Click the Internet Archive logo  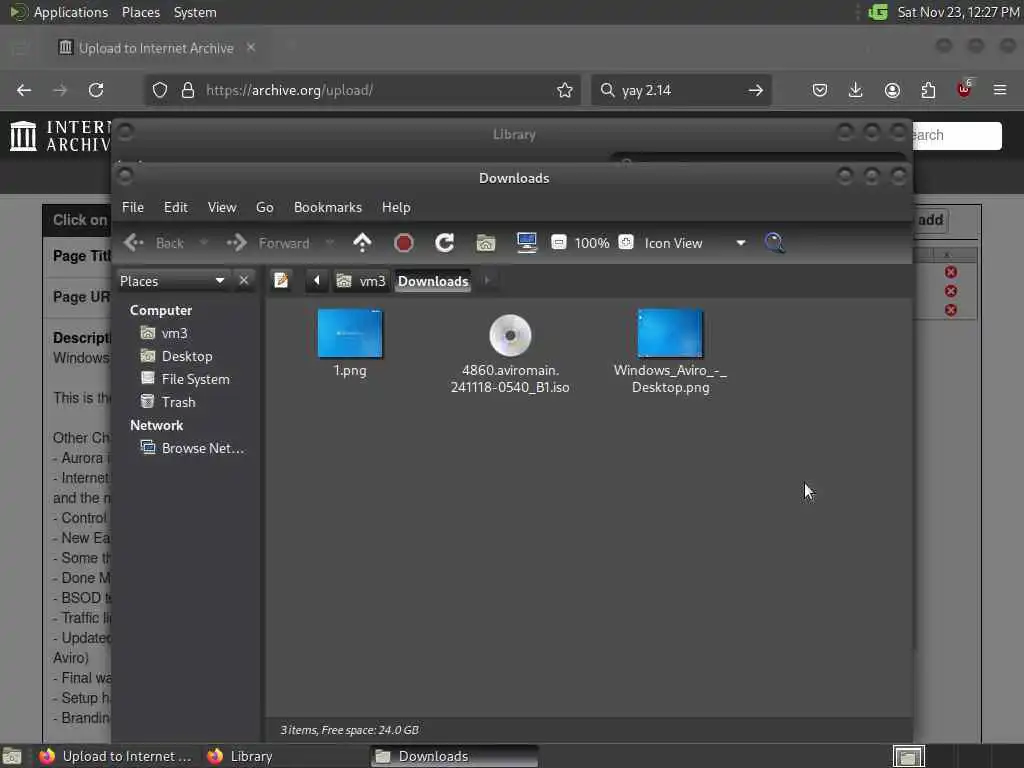[60, 136]
